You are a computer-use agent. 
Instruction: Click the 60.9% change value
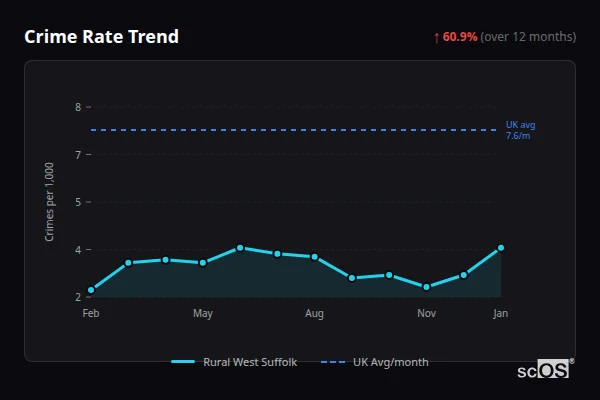460,37
